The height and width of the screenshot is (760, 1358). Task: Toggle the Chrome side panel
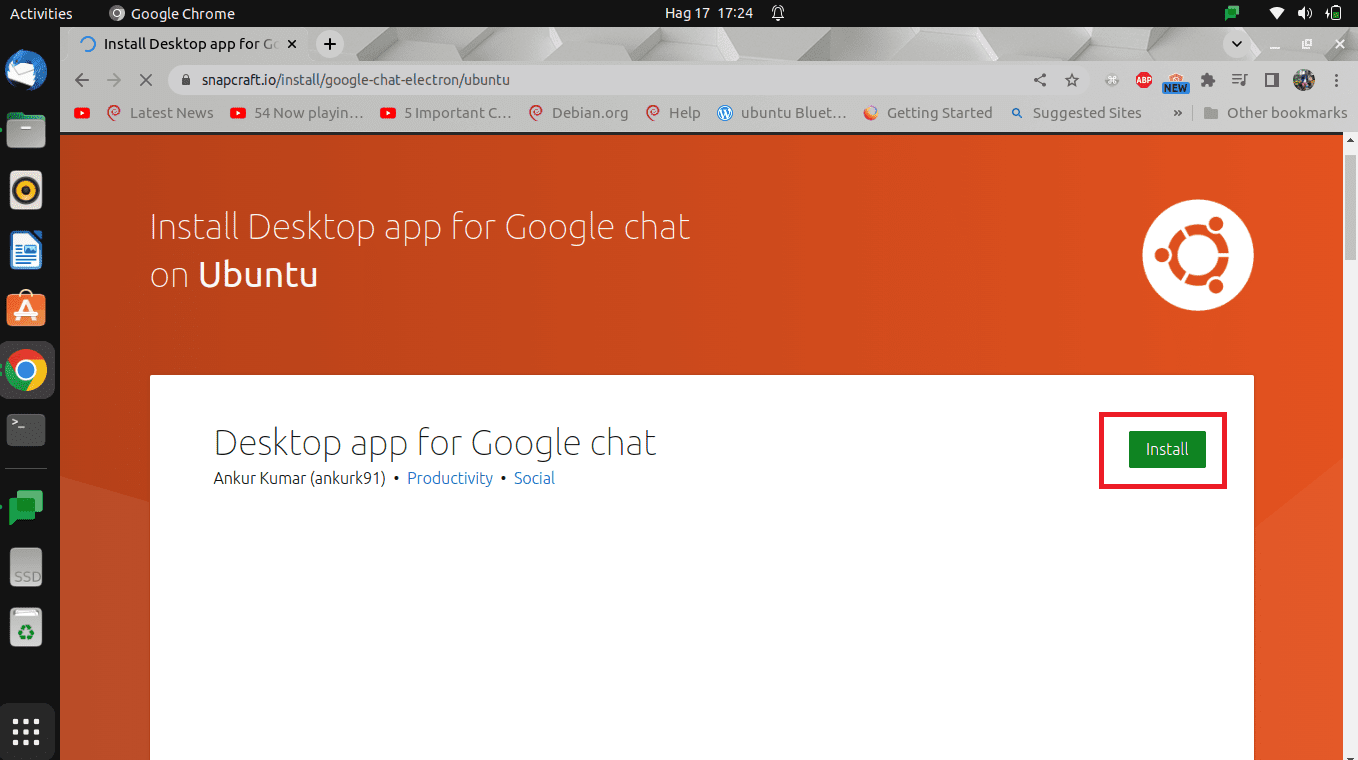pyautogui.click(x=1272, y=80)
